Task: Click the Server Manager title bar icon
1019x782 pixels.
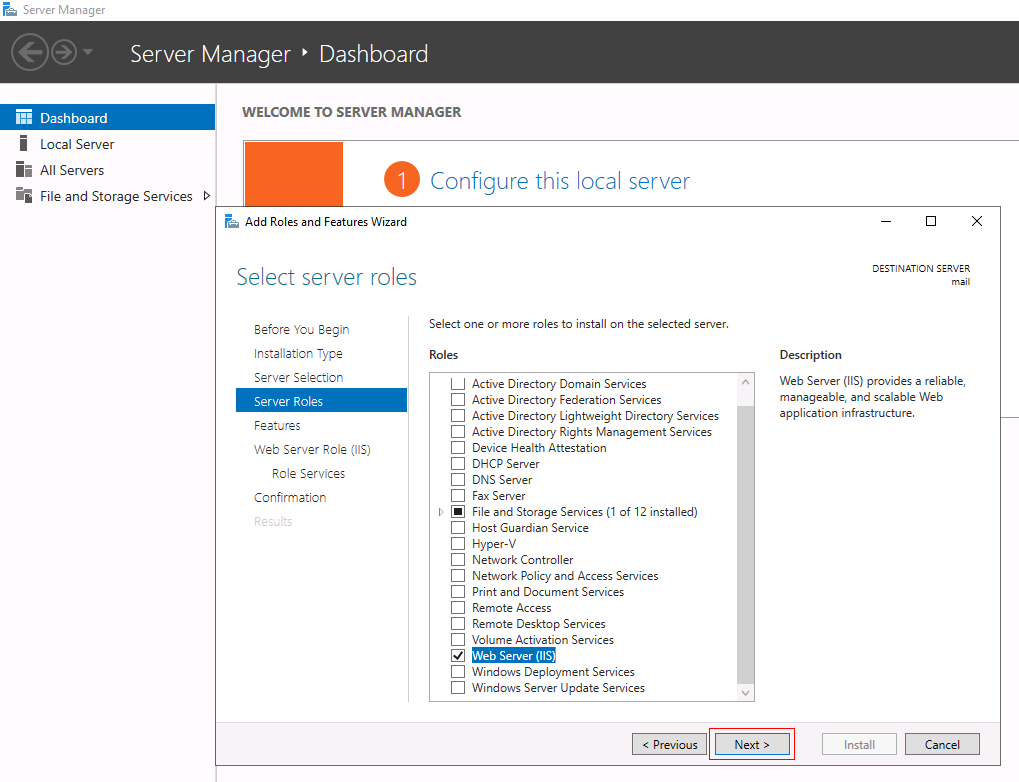Action: click(x=10, y=10)
